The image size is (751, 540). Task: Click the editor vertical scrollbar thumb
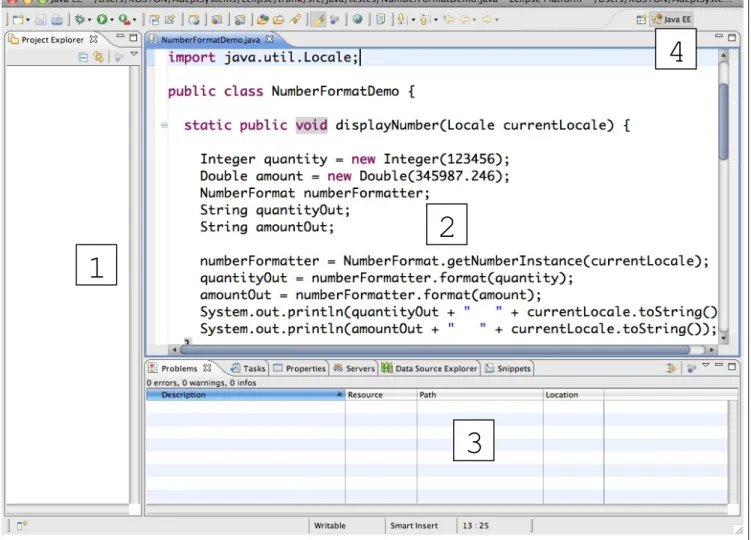tap(723, 122)
